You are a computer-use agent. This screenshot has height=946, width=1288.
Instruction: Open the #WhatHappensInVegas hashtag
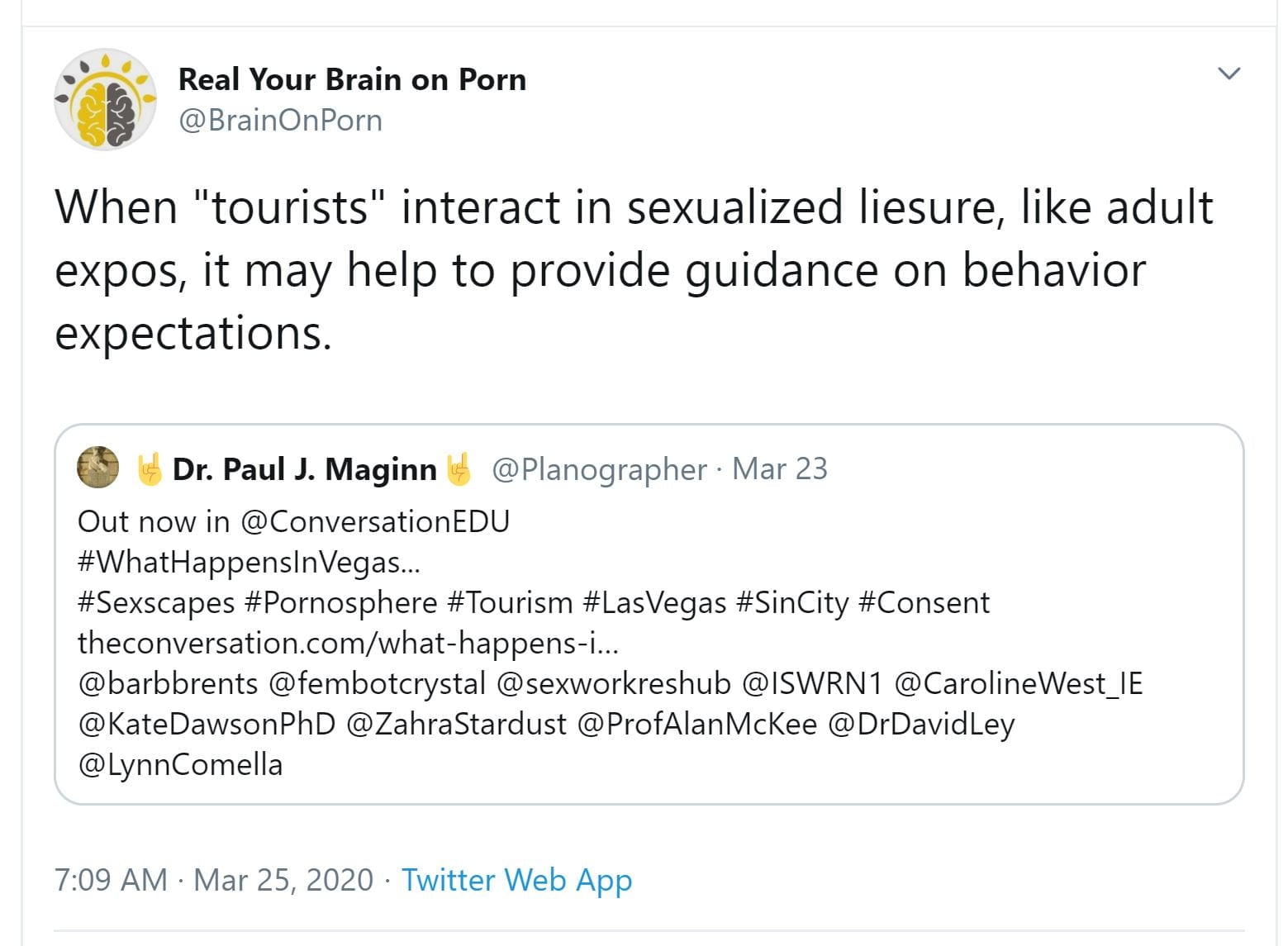point(248,563)
